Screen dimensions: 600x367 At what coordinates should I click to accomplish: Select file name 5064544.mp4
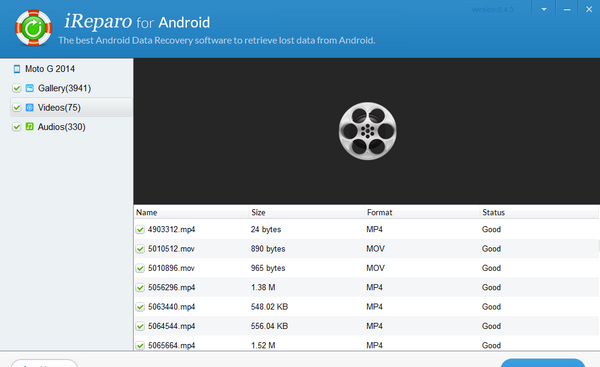click(171, 326)
